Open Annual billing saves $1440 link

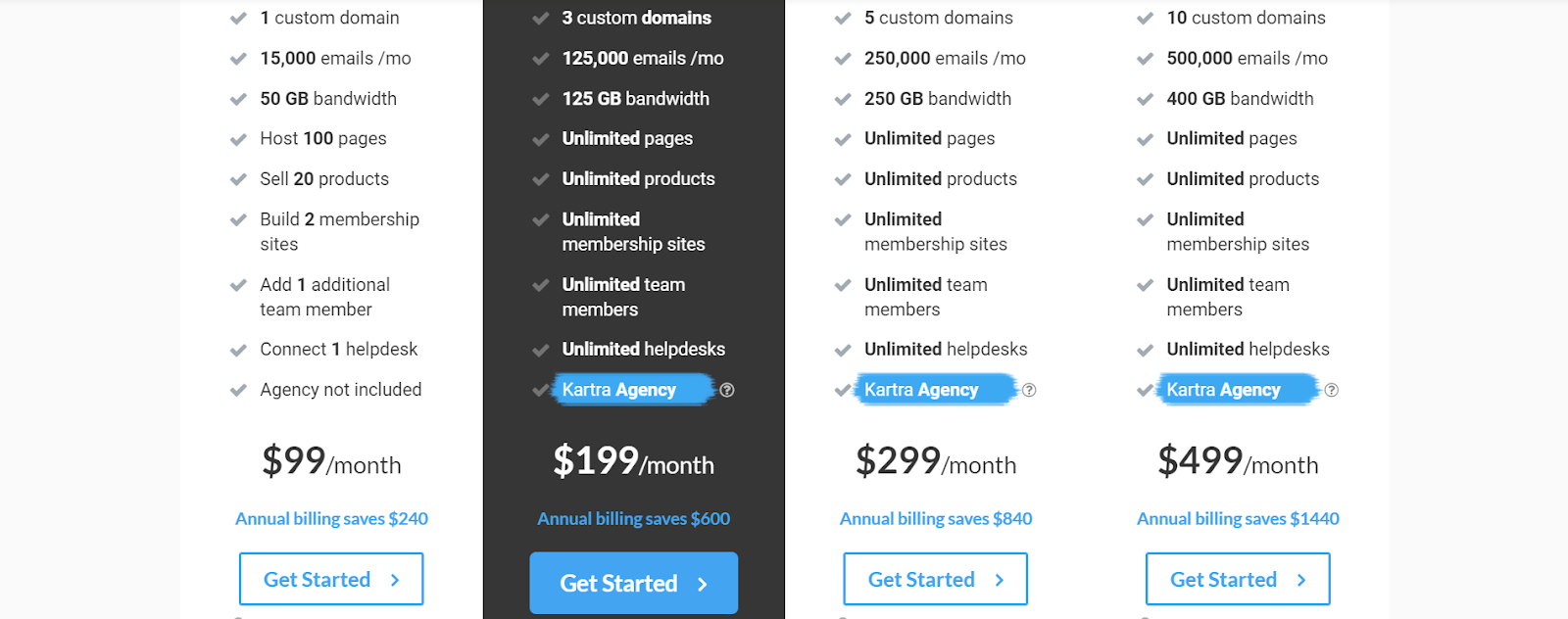coord(1238,519)
